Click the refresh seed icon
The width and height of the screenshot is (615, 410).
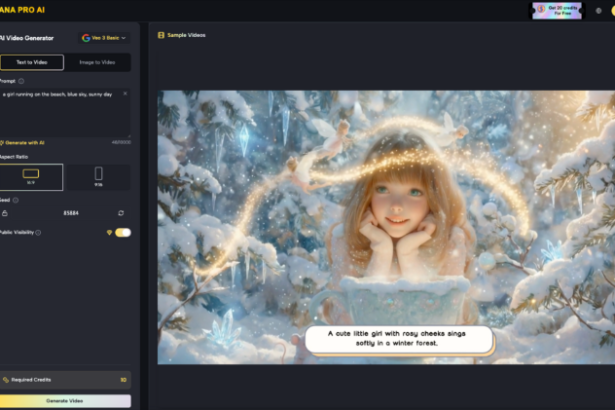click(x=121, y=213)
